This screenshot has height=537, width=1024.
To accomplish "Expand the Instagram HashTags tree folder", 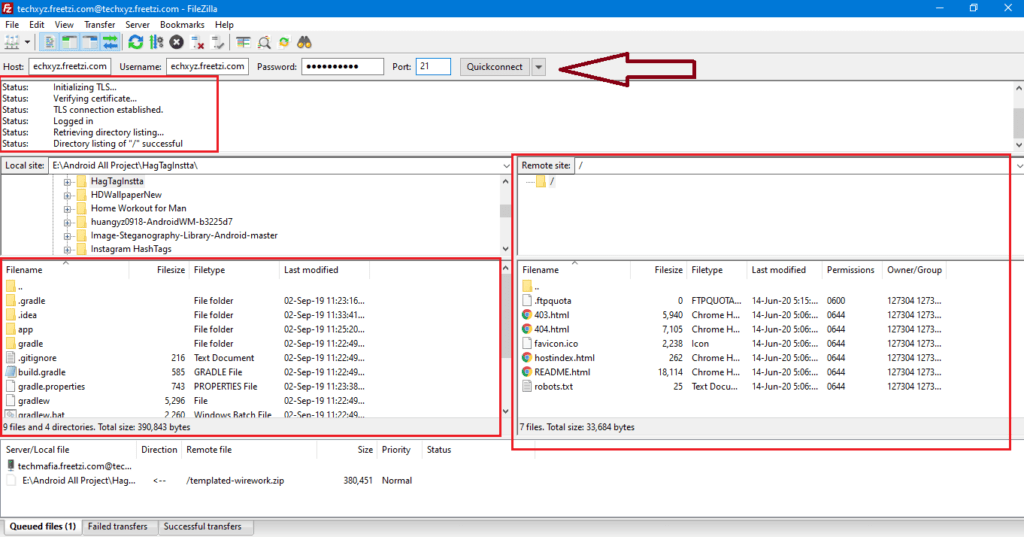I will pyautogui.click(x=67, y=250).
